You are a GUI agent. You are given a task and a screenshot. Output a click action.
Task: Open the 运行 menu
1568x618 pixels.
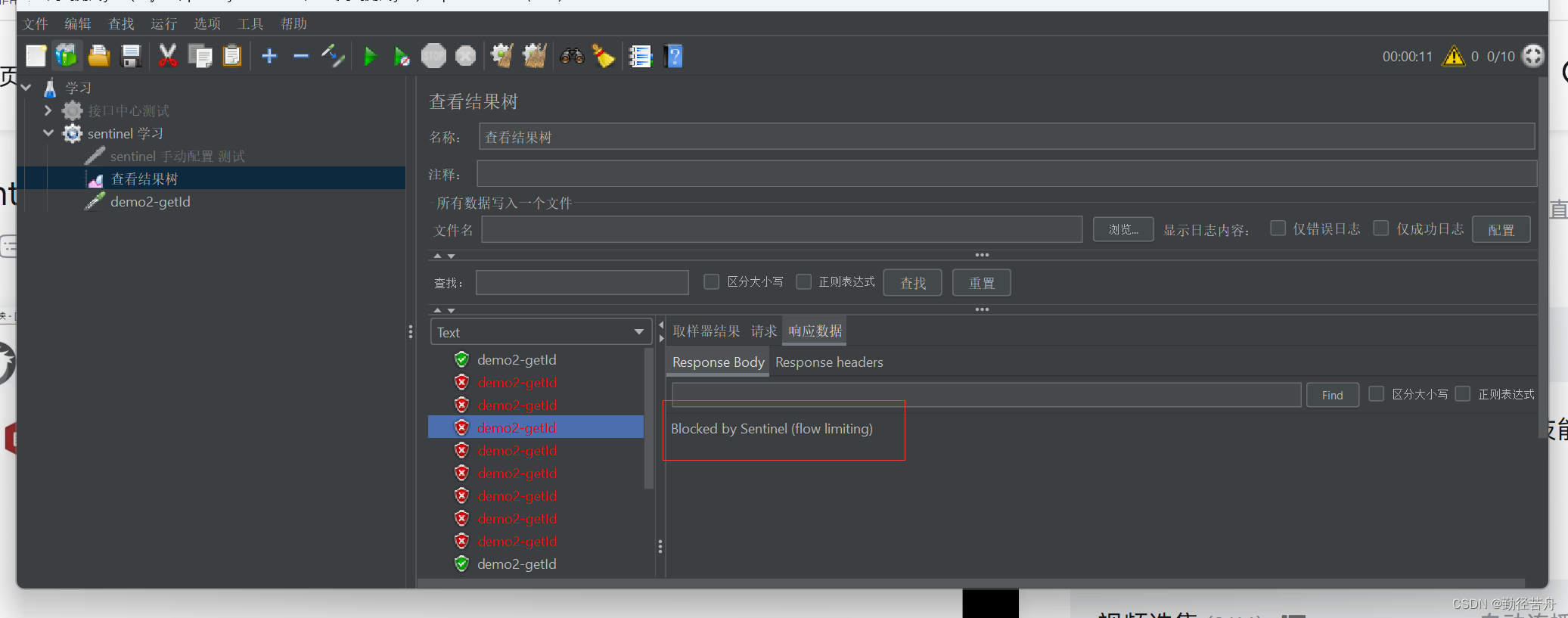(x=164, y=24)
